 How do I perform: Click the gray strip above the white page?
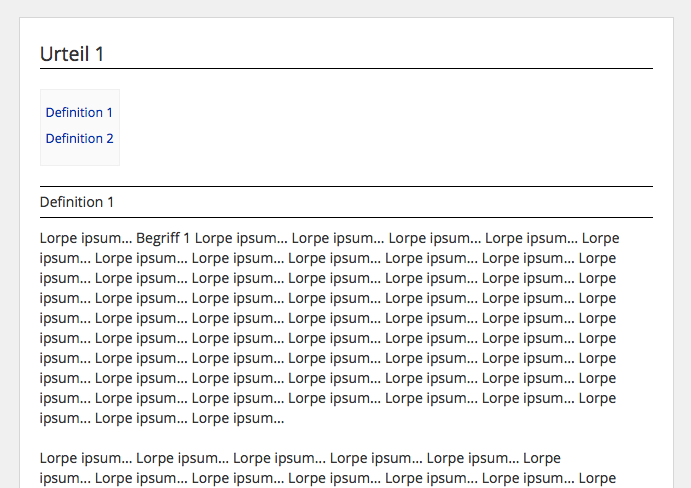(346, 8)
